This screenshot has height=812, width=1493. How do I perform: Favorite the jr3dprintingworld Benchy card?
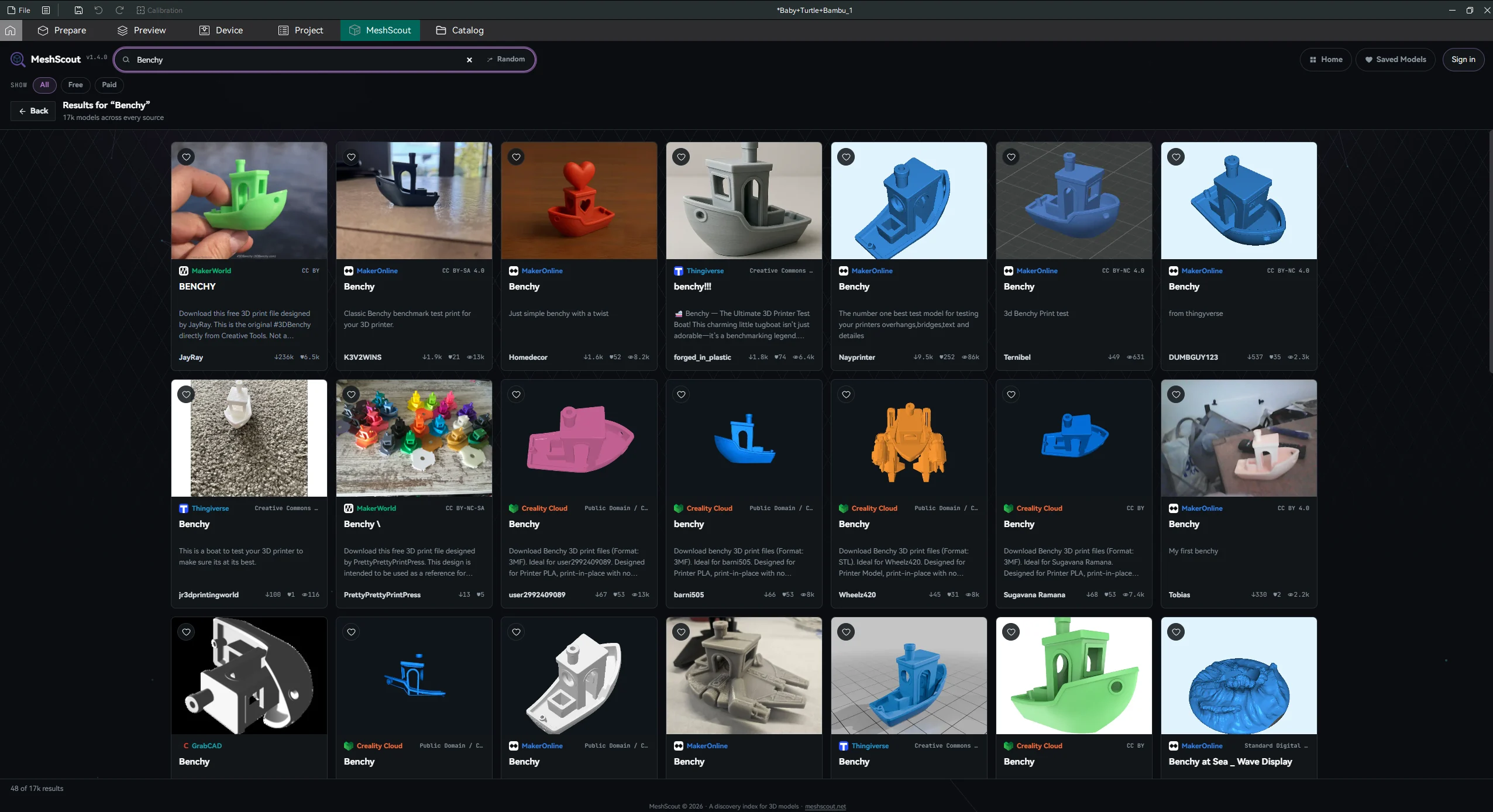point(186,394)
